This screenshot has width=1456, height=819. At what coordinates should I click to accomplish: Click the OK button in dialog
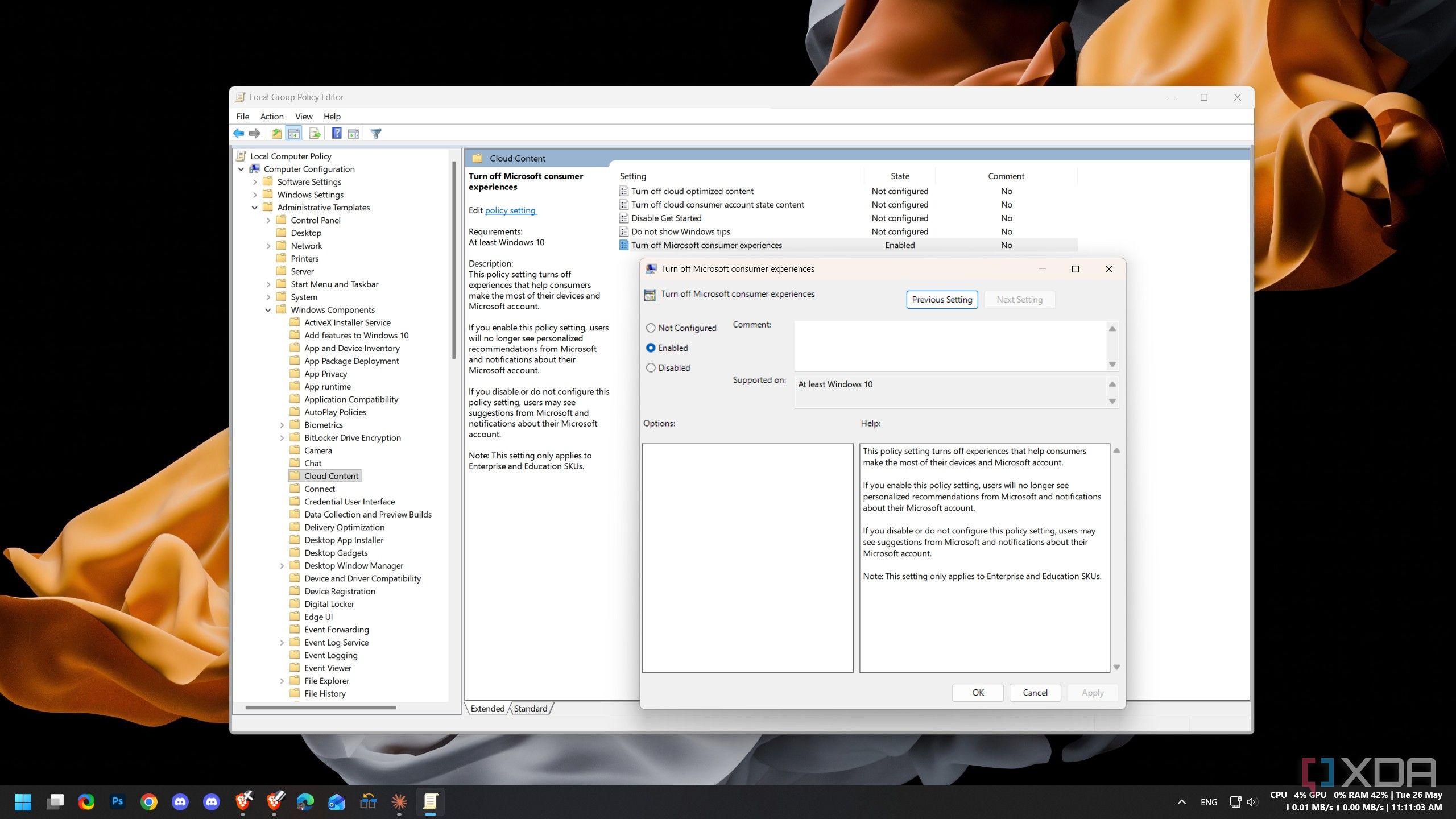(x=978, y=692)
